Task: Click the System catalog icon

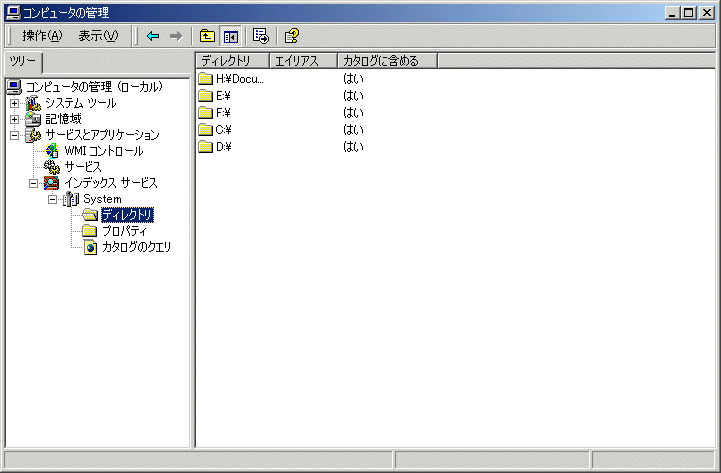Action: coord(71,199)
